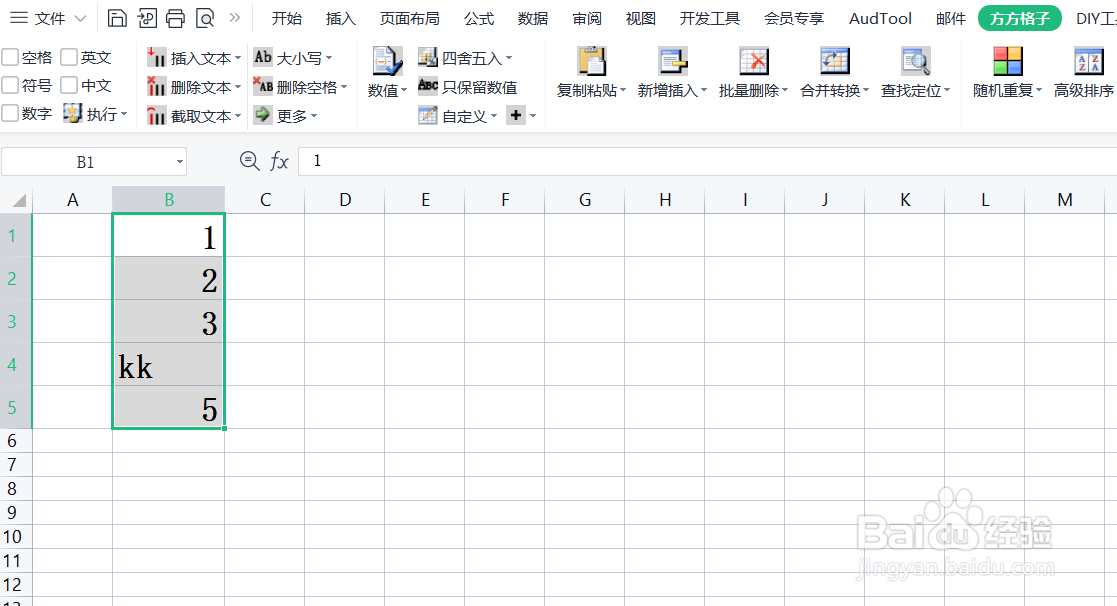The image size is (1117, 606).
Task: Switch to the 方方格子 ribbon tab
Action: 1019,17
